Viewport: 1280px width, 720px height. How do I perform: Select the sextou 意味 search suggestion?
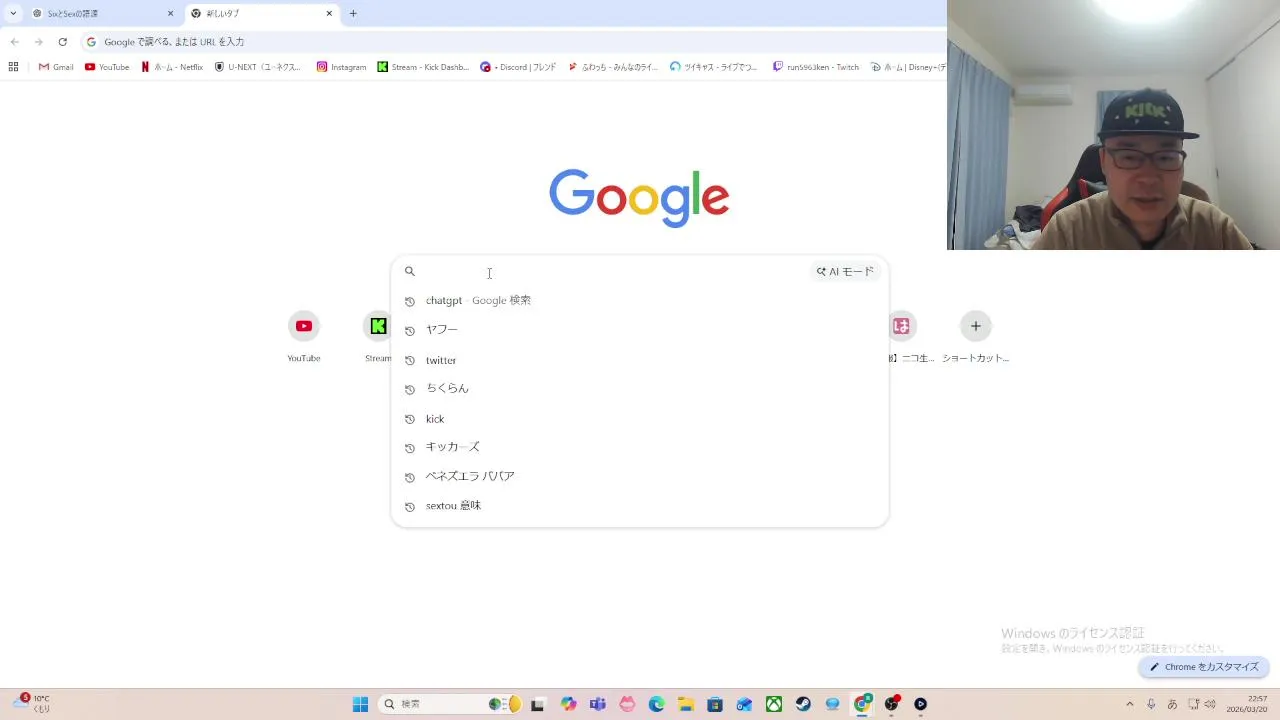640,506
